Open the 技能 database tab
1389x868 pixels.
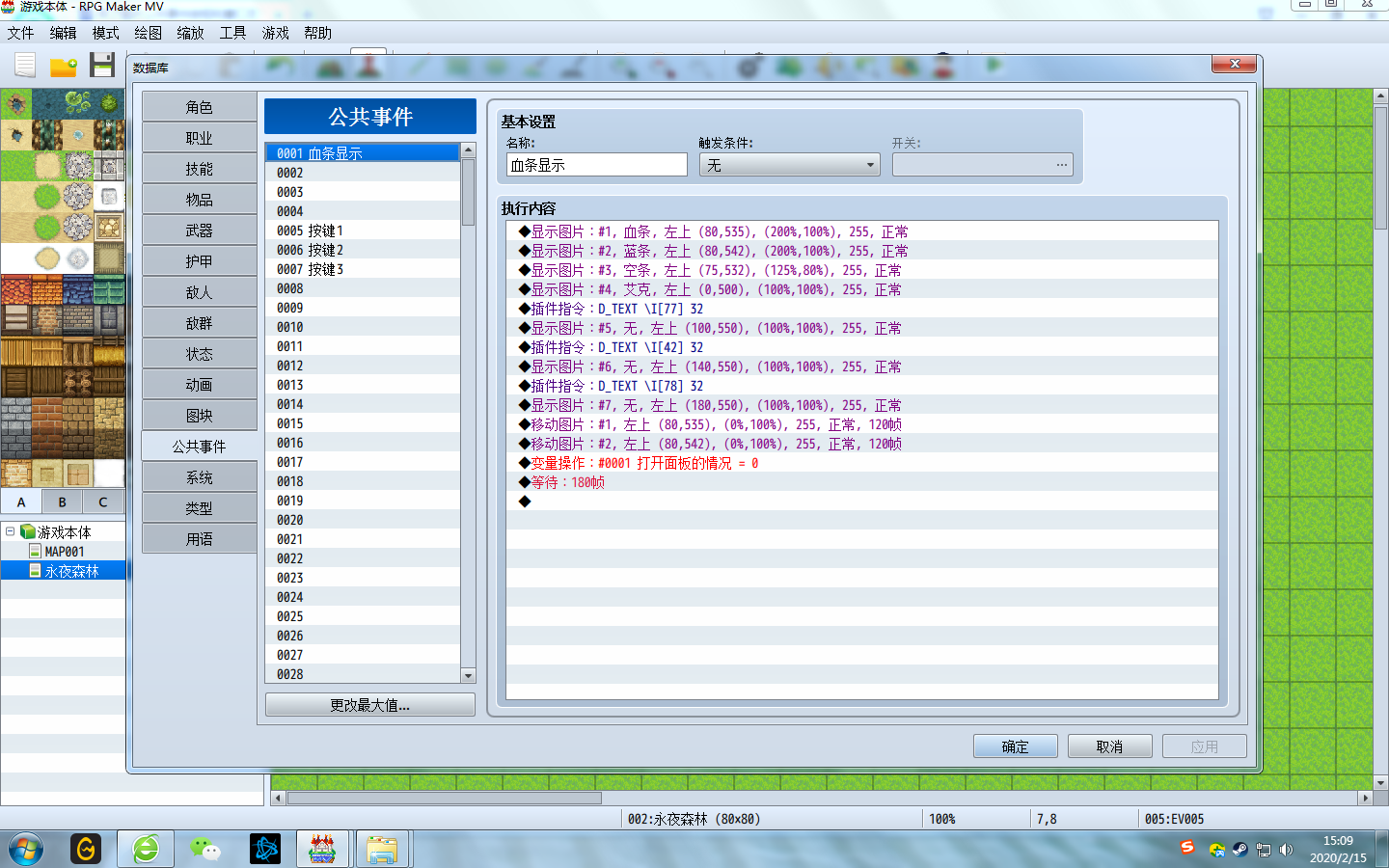pyautogui.click(x=200, y=169)
